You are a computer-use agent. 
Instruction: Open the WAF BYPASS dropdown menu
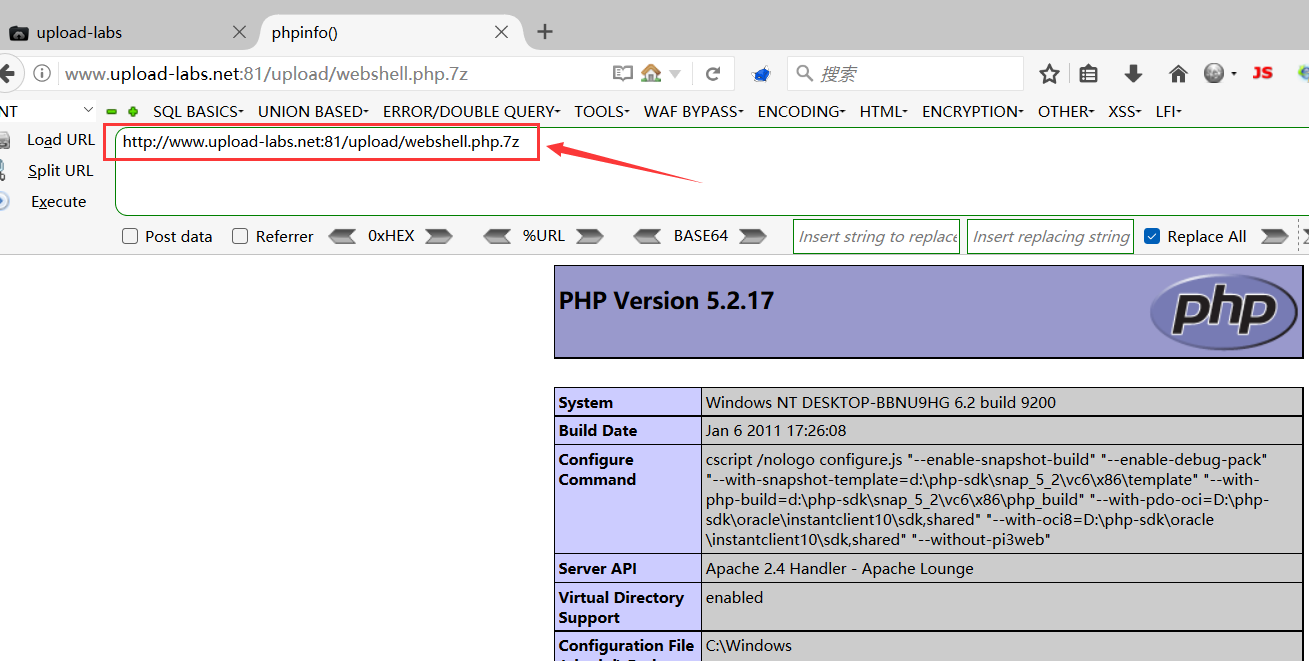pos(693,111)
